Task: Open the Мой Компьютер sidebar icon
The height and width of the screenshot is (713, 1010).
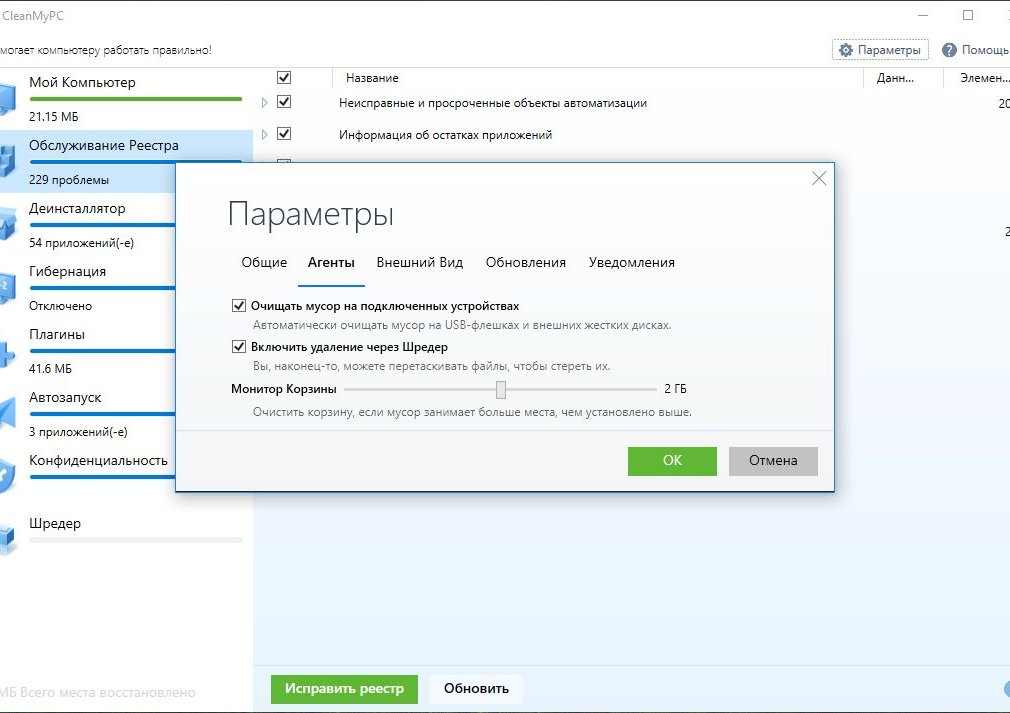Action: [x=6, y=99]
